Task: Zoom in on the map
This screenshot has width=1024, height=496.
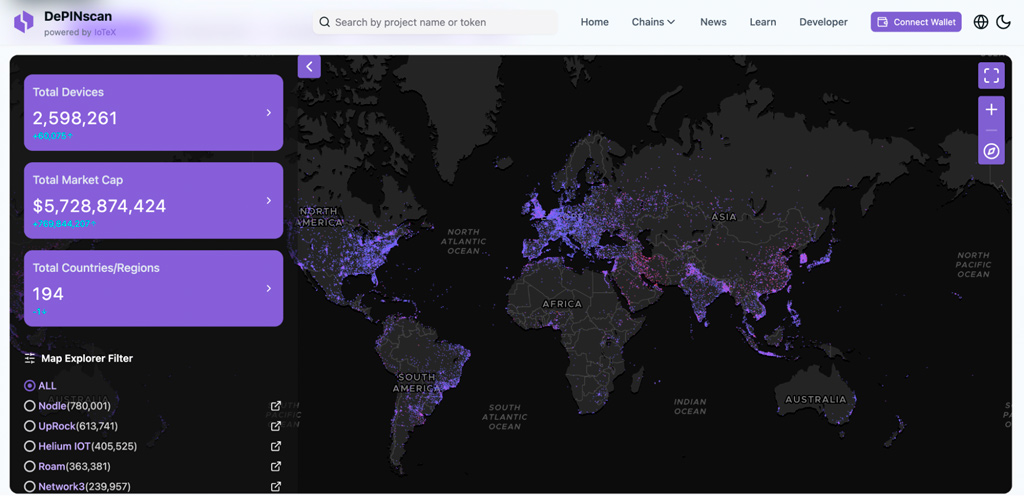Action: tap(991, 110)
